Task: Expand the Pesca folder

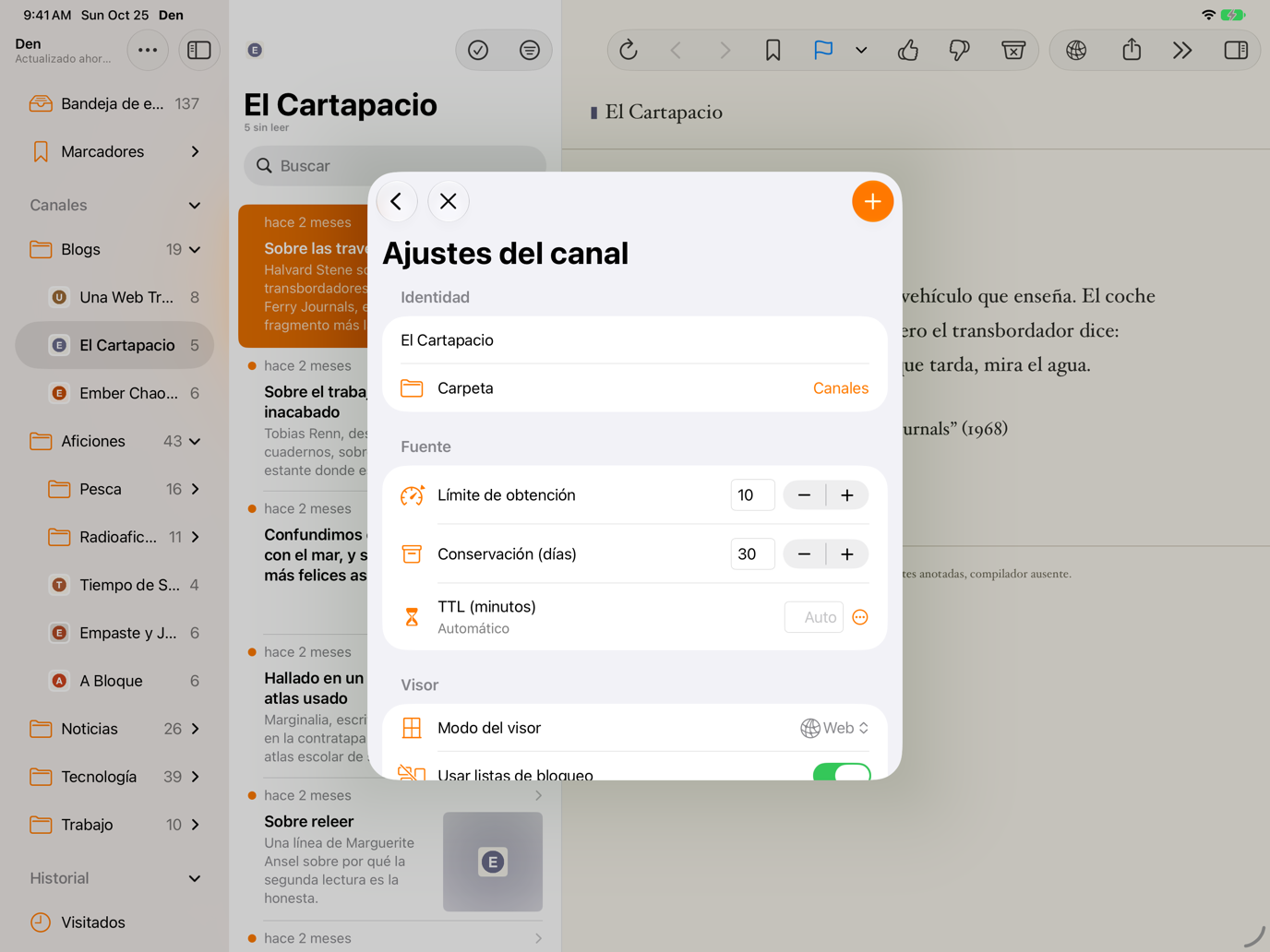Action: pyautogui.click(x=195, y=489)
